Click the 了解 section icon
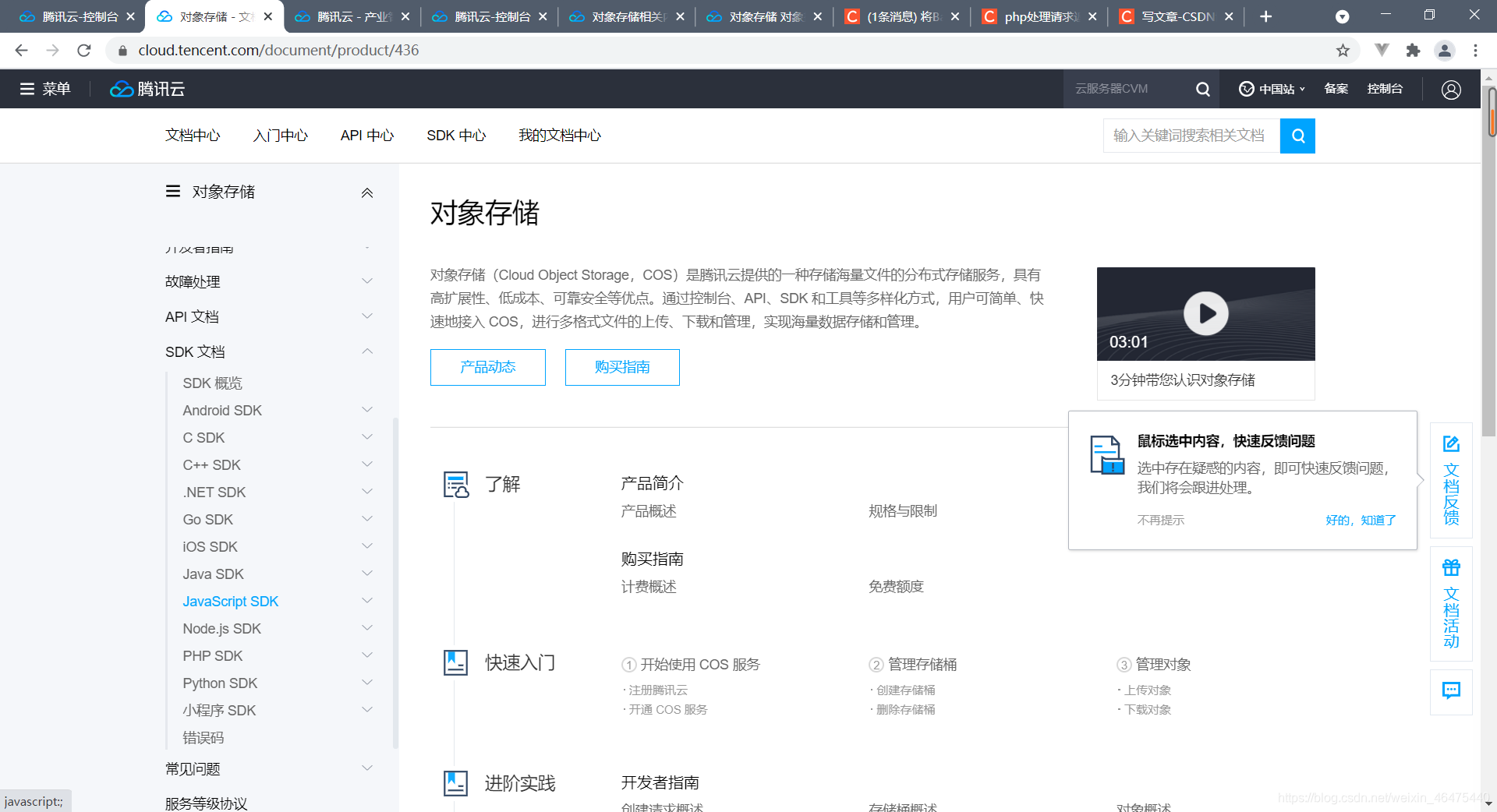The height and width of the screenshot is (812, 1497). tap(456, 485)
